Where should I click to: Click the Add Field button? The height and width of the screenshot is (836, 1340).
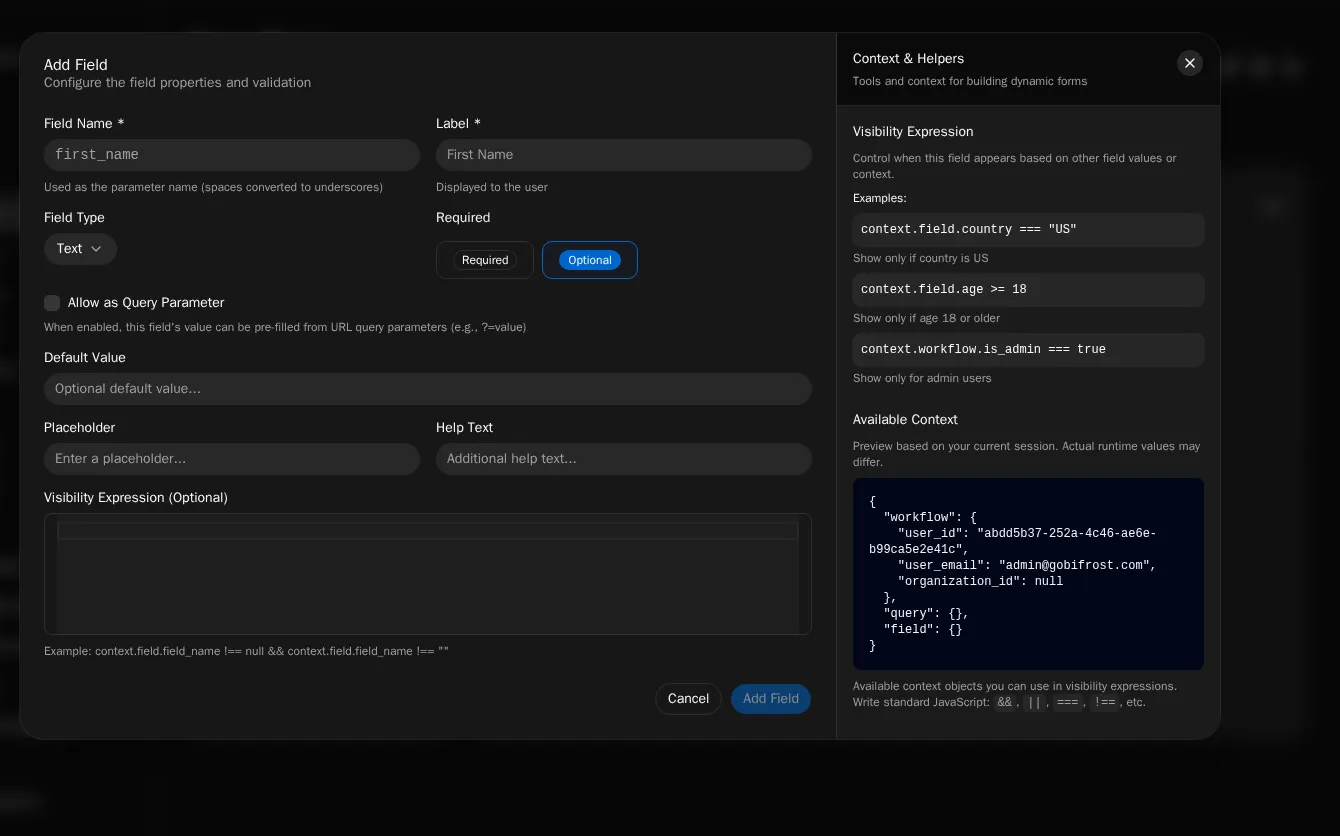point(770,699)
